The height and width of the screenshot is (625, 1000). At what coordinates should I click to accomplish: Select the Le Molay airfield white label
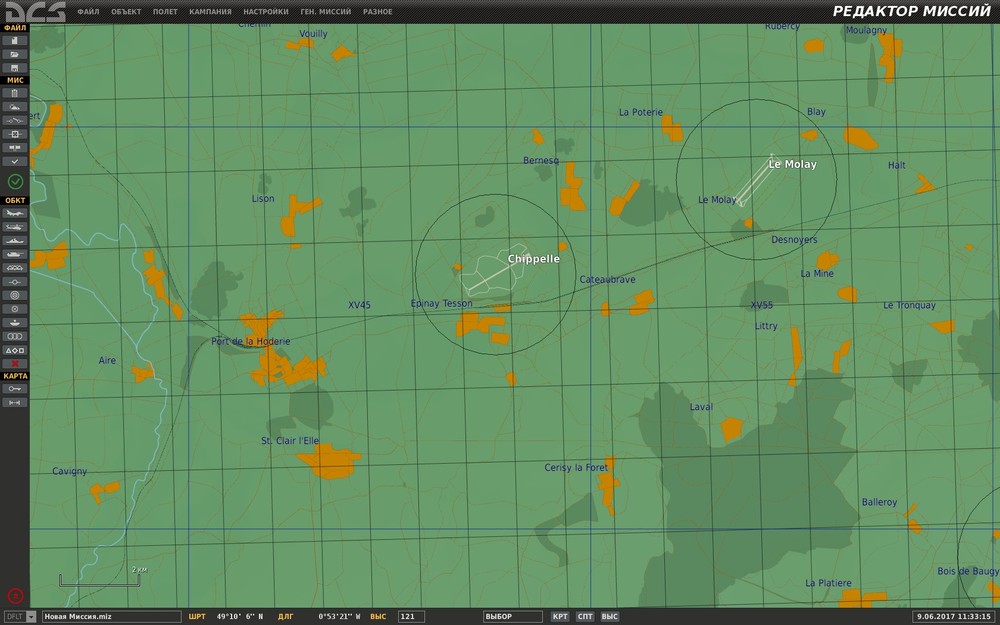point(793,165)
